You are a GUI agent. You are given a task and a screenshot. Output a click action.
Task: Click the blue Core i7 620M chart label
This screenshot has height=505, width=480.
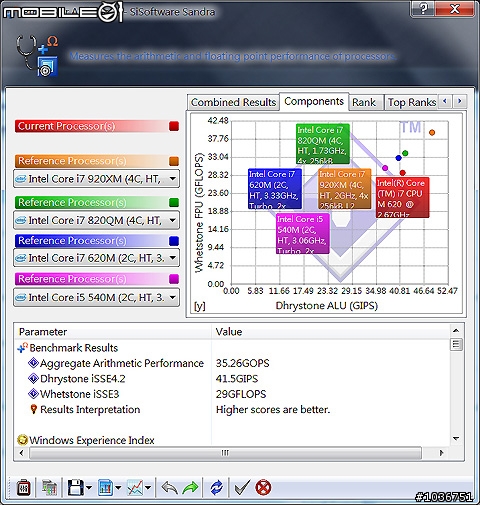tap(275, 189)
